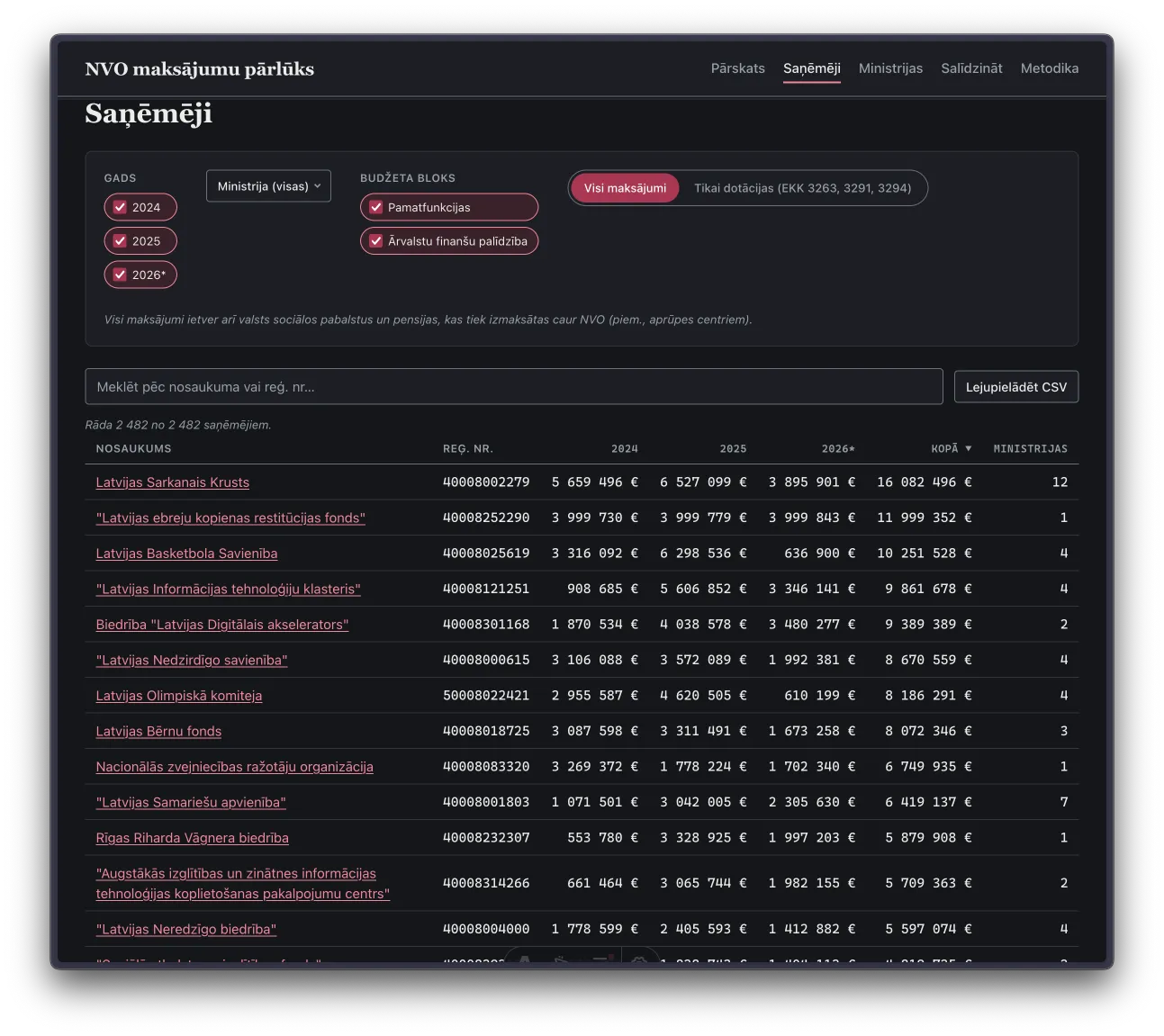1164x1036 pixels.
Task: Sort by the 2025 table column header
Action: point(733,448)
